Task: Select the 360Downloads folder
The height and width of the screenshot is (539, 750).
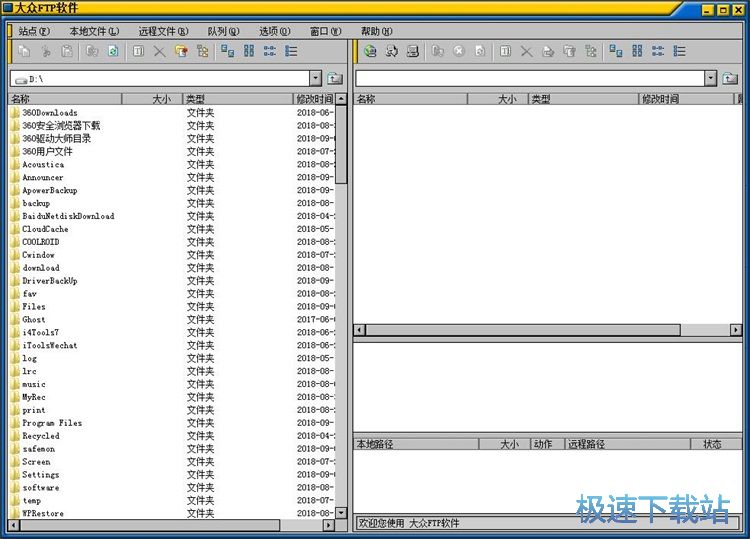Action: coord(50,113)
